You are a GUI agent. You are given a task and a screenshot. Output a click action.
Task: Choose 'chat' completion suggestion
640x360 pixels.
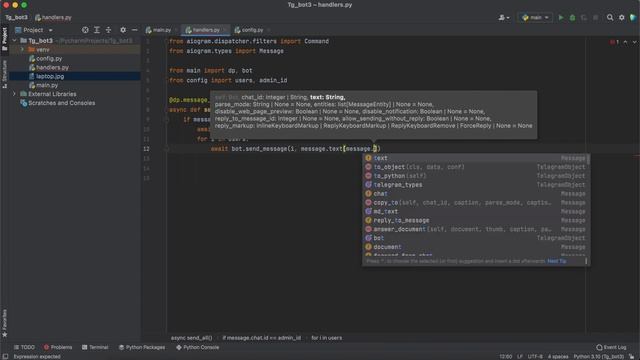(476, 193)
